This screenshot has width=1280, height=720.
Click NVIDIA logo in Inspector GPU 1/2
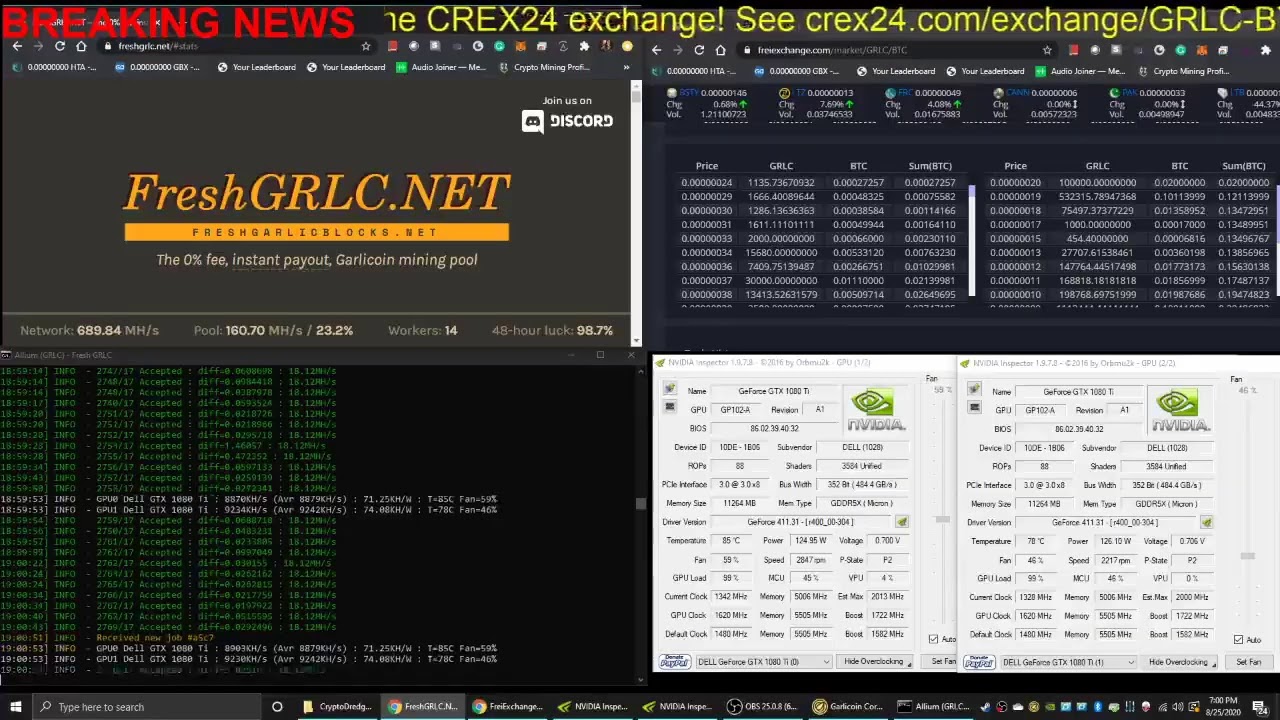[876, 410]
